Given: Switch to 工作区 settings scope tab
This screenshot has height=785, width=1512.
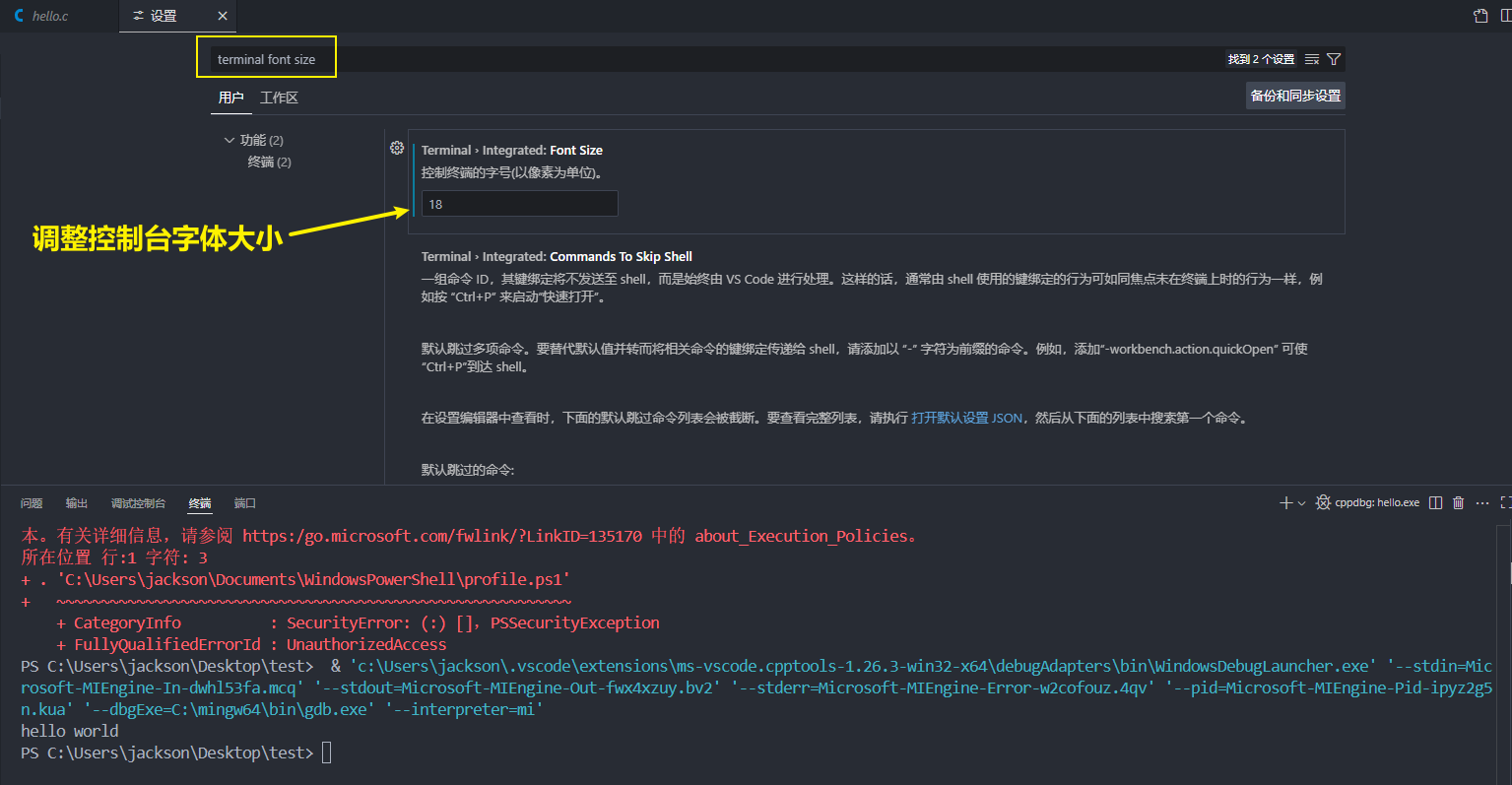Looking at the screenshot, I should tap(279, 98).
